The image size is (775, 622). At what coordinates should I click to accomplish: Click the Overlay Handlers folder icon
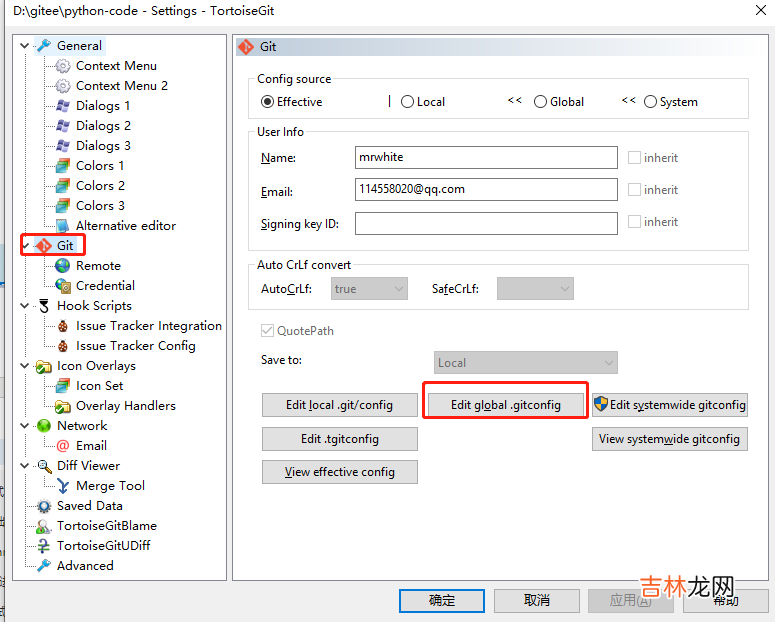[63, 406]
